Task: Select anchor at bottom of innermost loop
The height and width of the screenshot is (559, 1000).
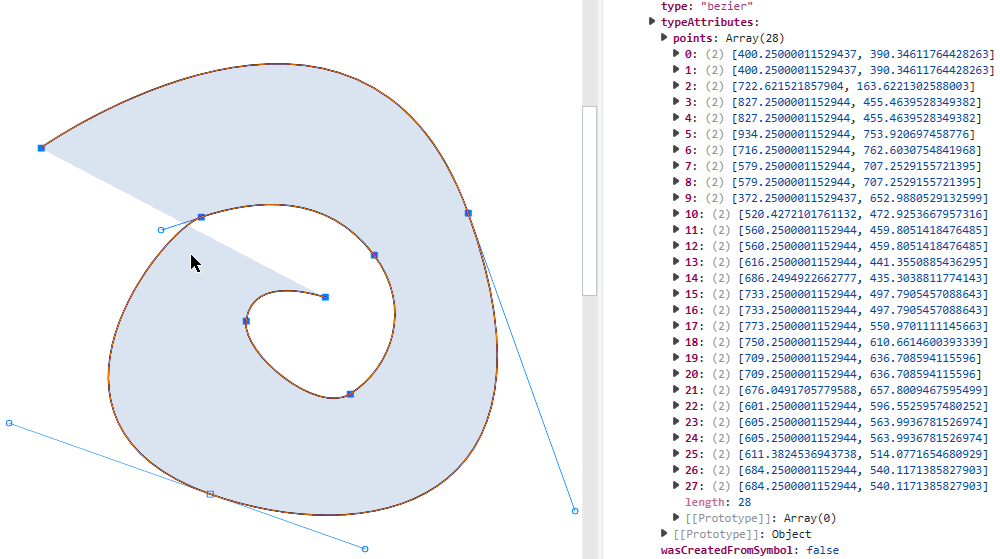Action: [350, 395]
